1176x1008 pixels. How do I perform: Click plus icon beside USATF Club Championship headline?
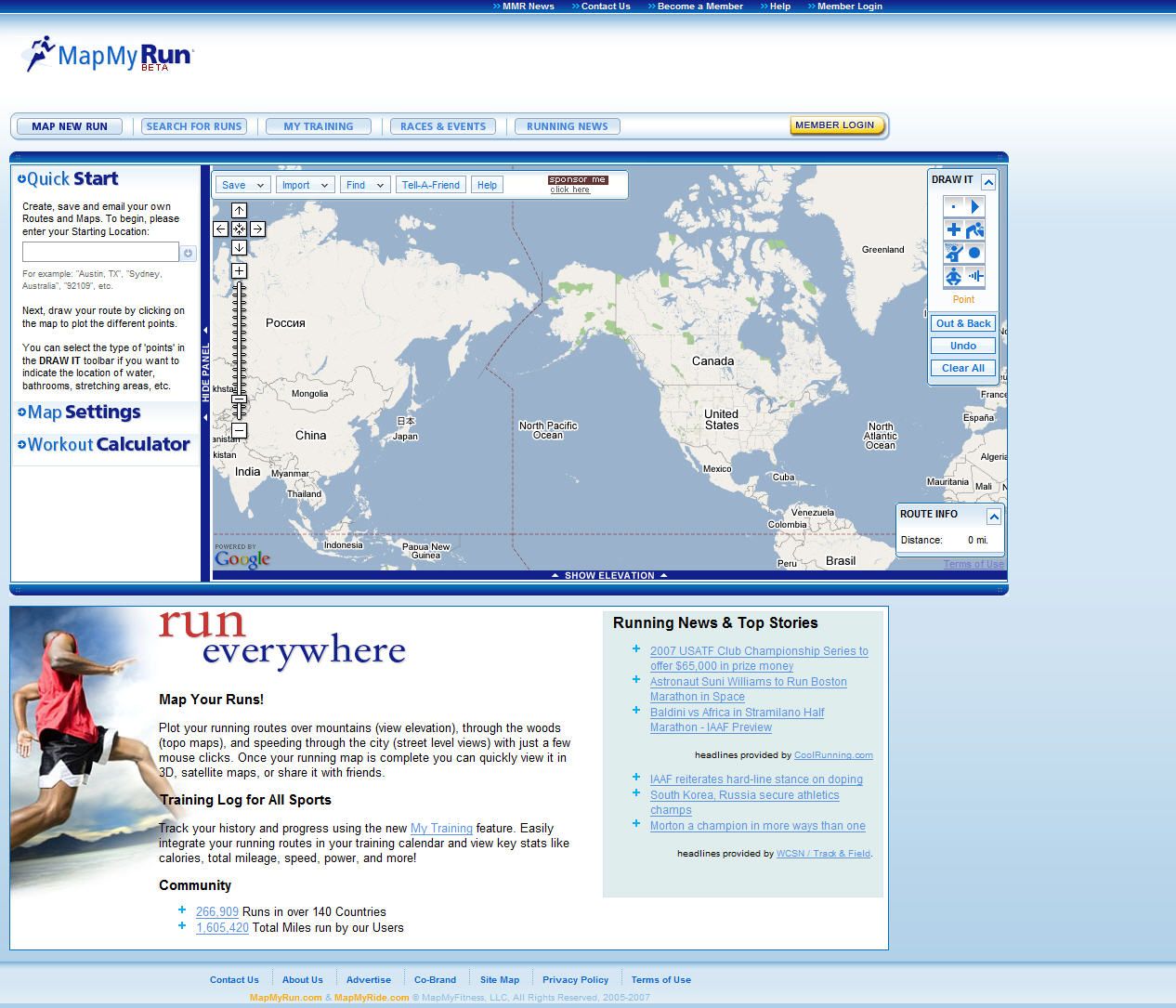point(636,649)
